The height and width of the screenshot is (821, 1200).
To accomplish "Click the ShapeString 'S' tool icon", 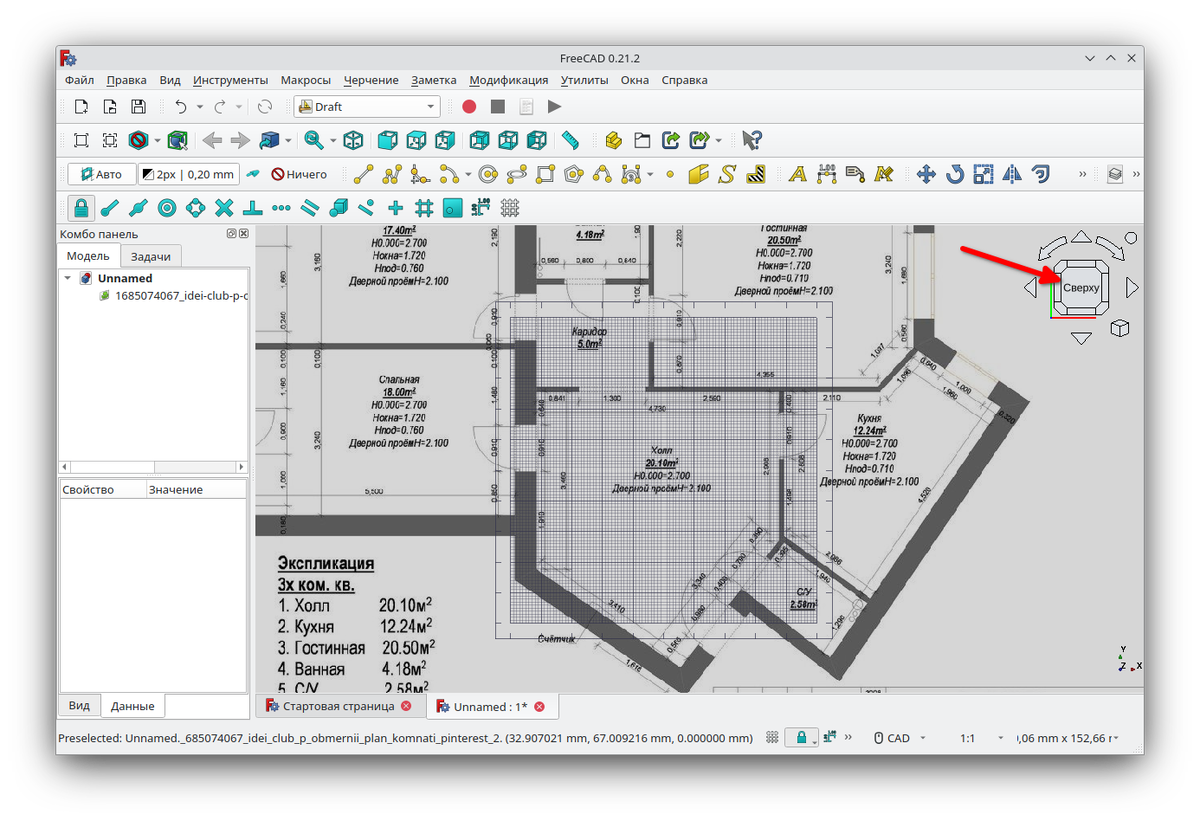I will tap(727, 175).
